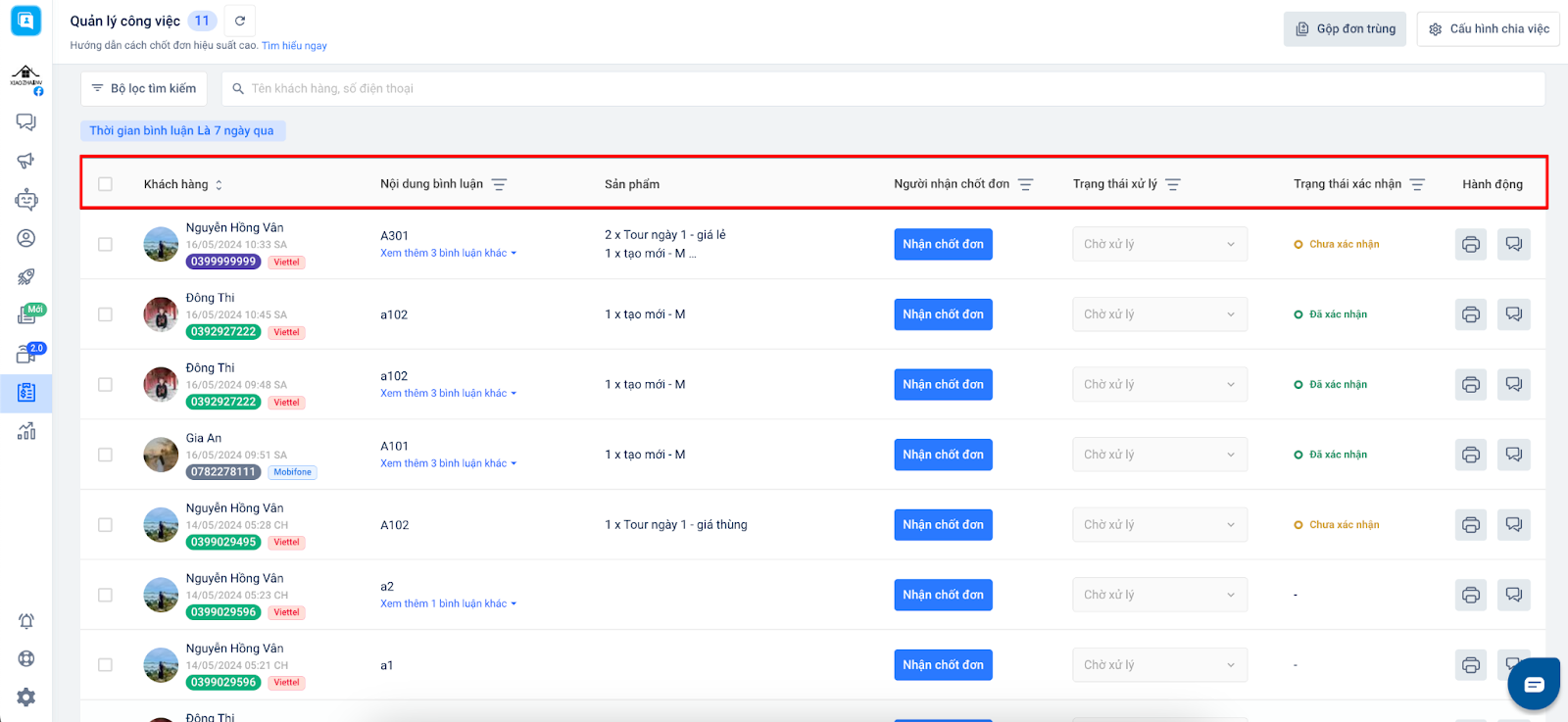Check the box for order A301 row
1568x722 pixels.
click(x=105, y=244)
